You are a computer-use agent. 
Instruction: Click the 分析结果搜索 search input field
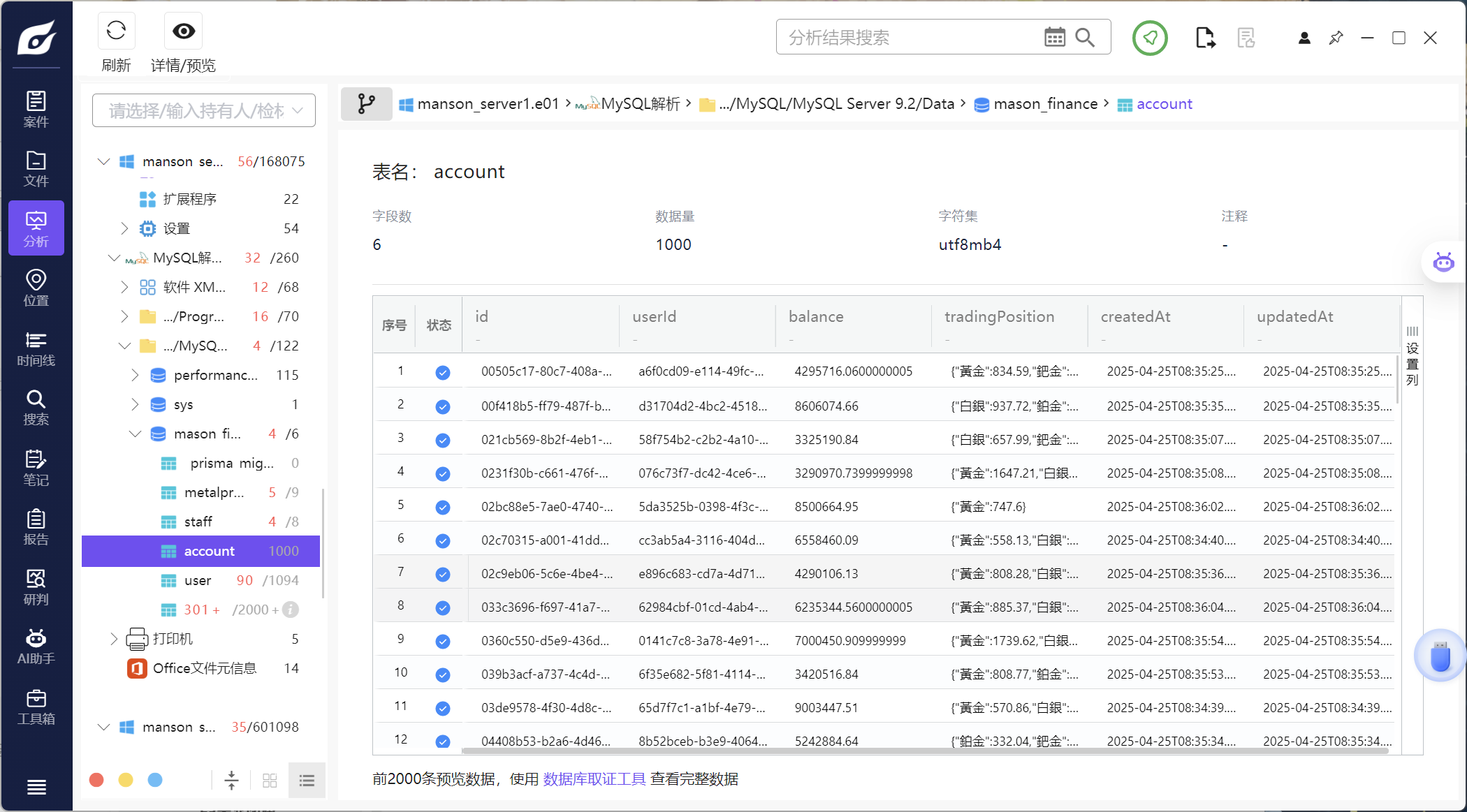[908, 37]
